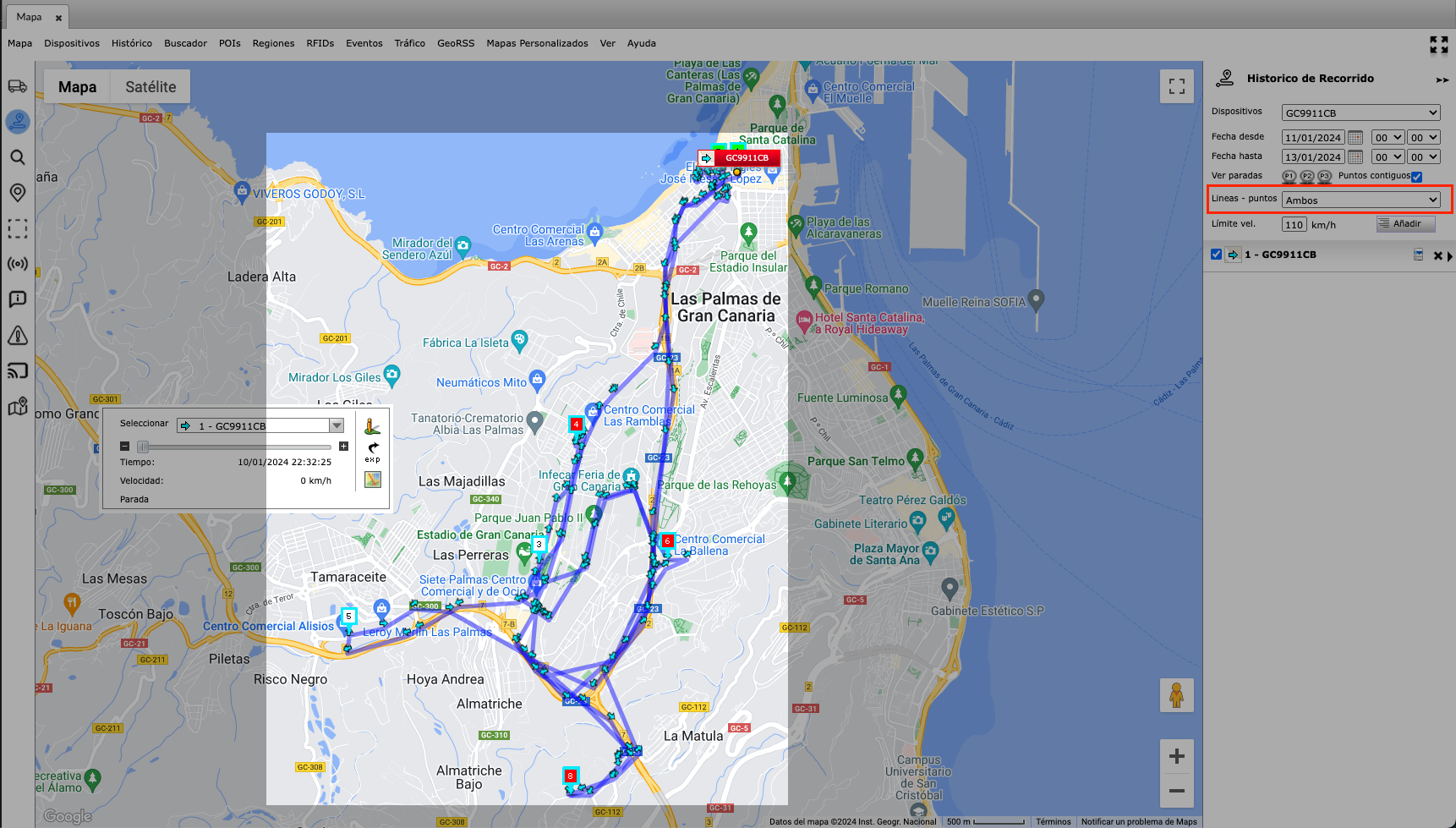Collapse the Historico de Recorrido panel arrows
Screen dimensions: 1456x828
[x=1442, y=80]
